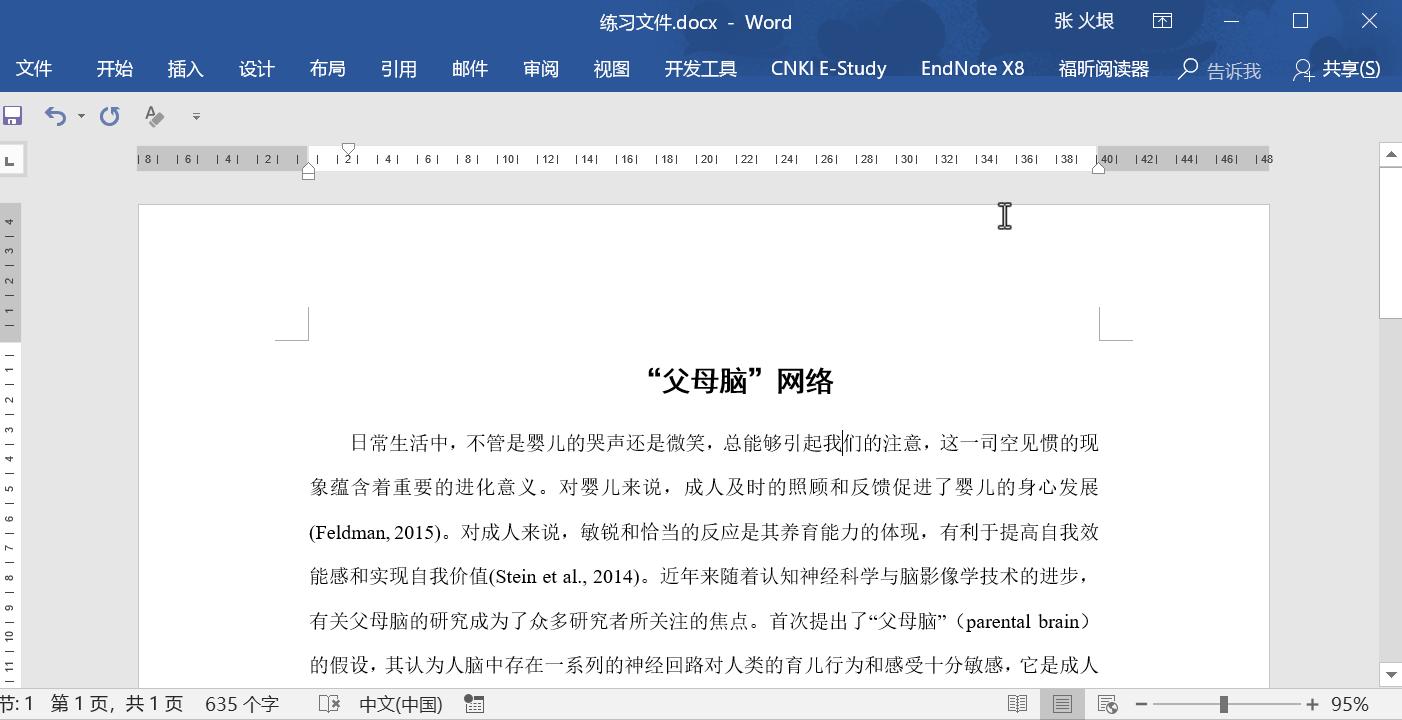Click the page count 第 1 页, 共 1 页

[x=118, y=704]
